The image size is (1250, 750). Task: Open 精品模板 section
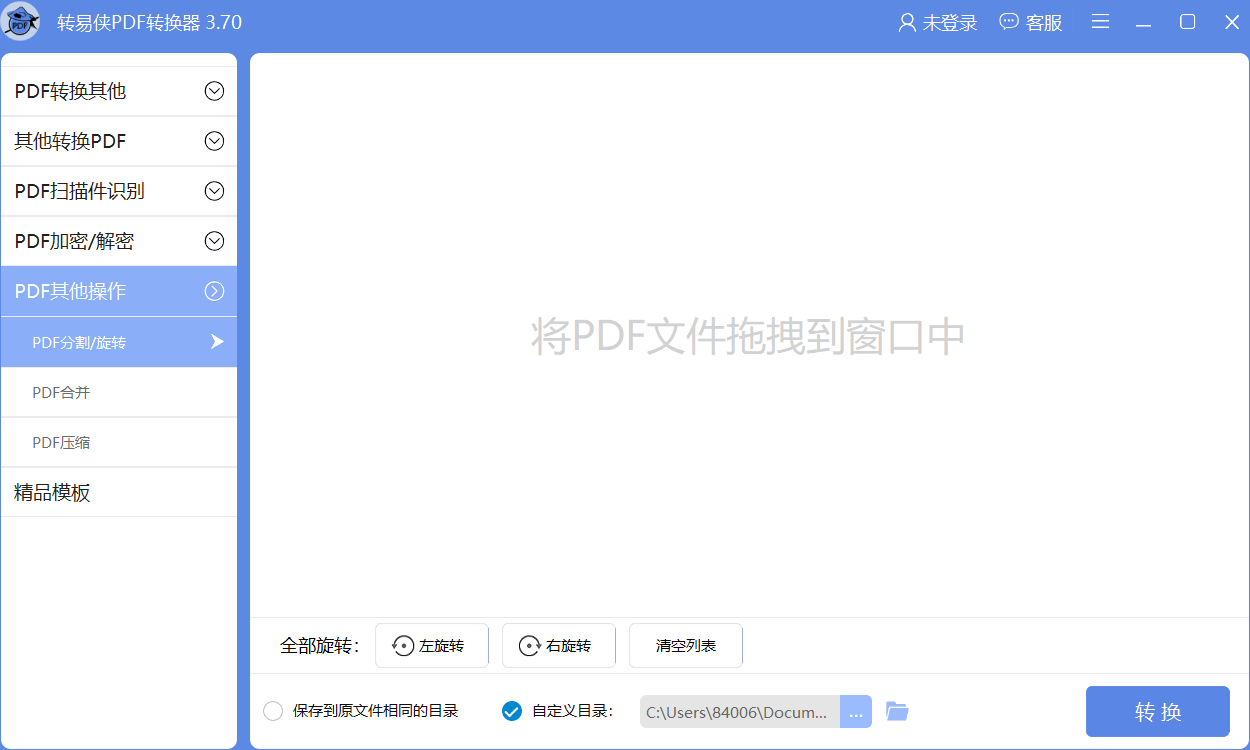[119, 492]
